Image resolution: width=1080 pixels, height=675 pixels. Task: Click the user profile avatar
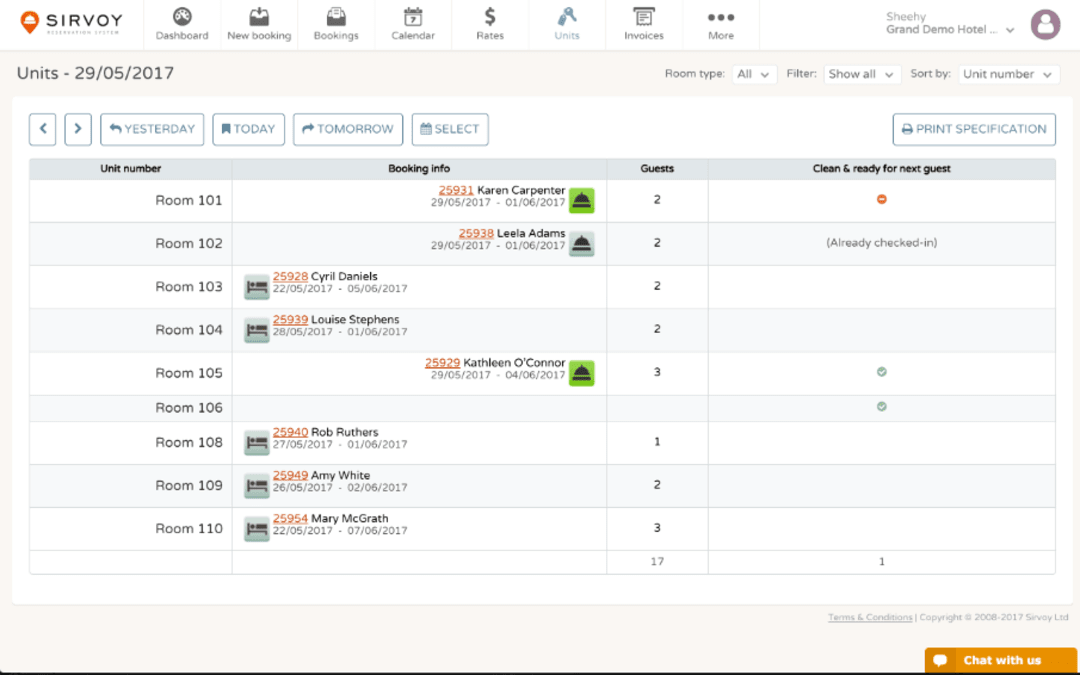(1045, 24)
